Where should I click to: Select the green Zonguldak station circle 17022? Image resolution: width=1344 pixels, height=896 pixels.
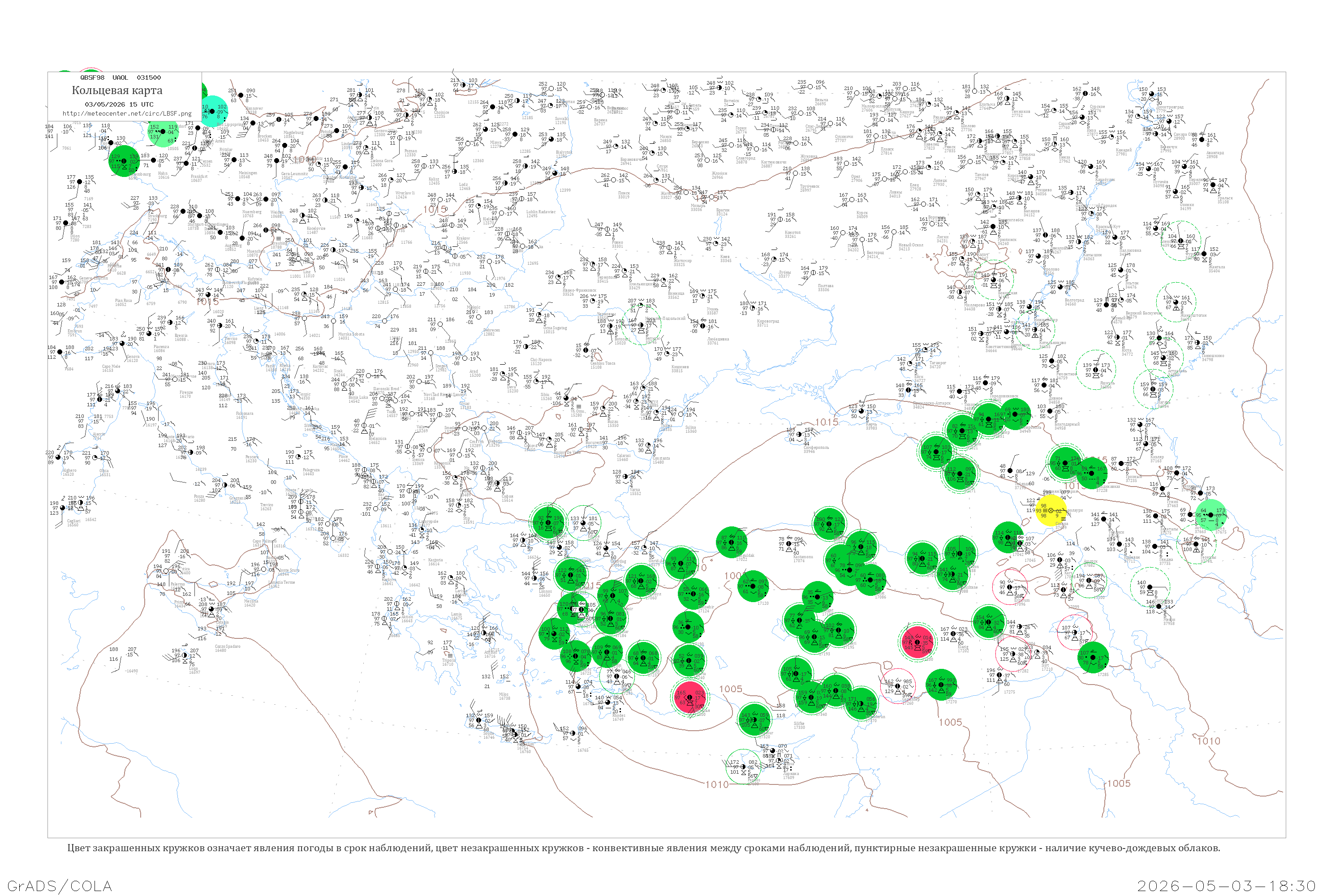coord(732,542)
